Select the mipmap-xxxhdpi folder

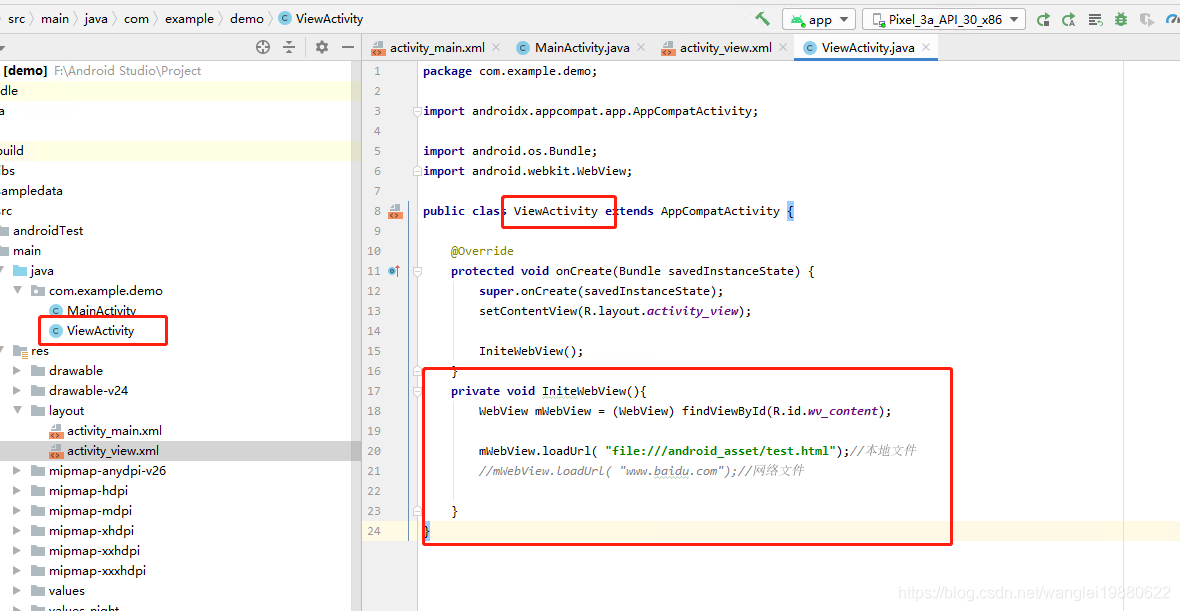(98, 570)
